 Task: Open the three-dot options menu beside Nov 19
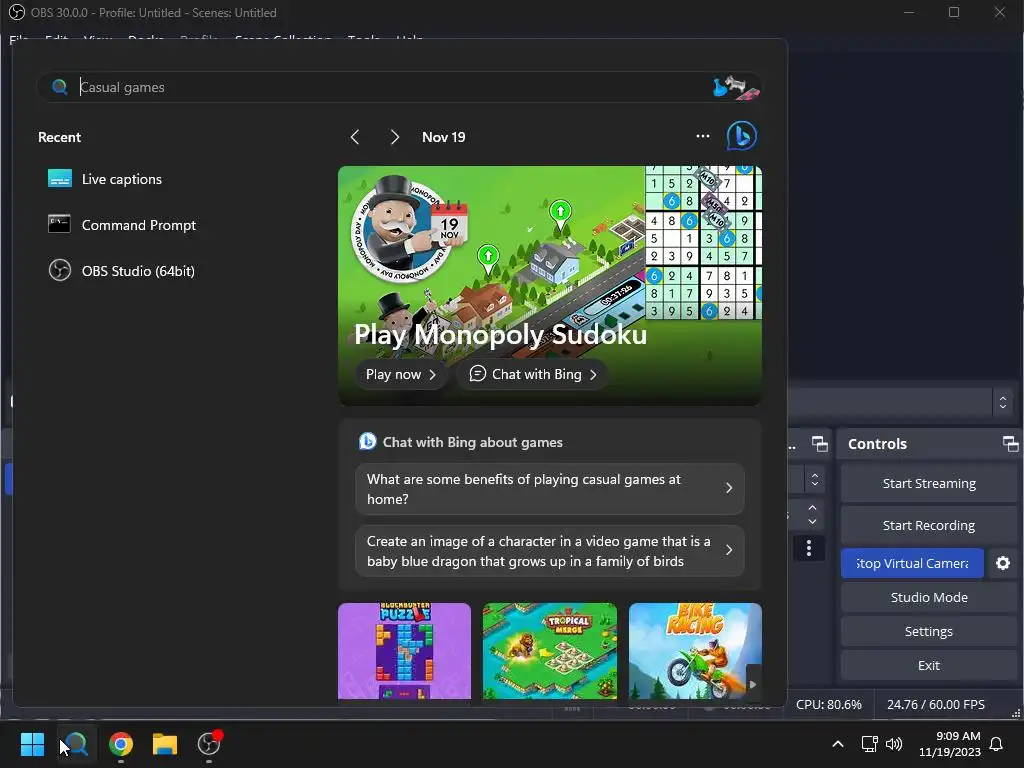[x=703, y=136]
